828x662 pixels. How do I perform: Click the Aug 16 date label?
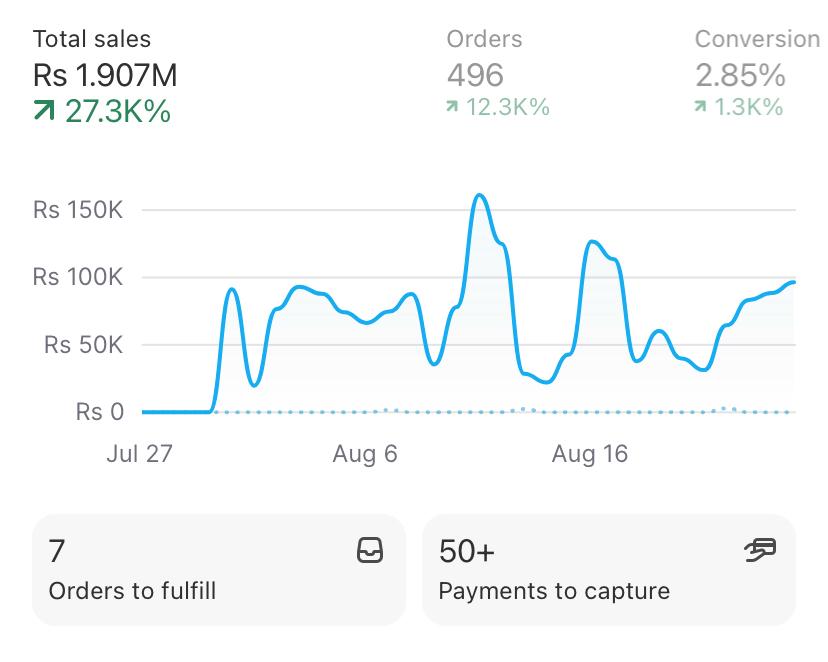click(x=590, y=454)
